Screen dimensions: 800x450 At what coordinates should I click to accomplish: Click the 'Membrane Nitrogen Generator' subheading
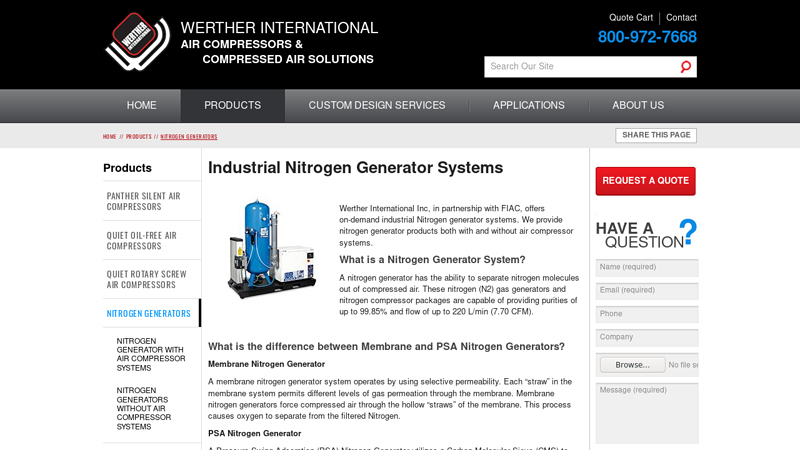pyautogui.click(x=266, y=364)
